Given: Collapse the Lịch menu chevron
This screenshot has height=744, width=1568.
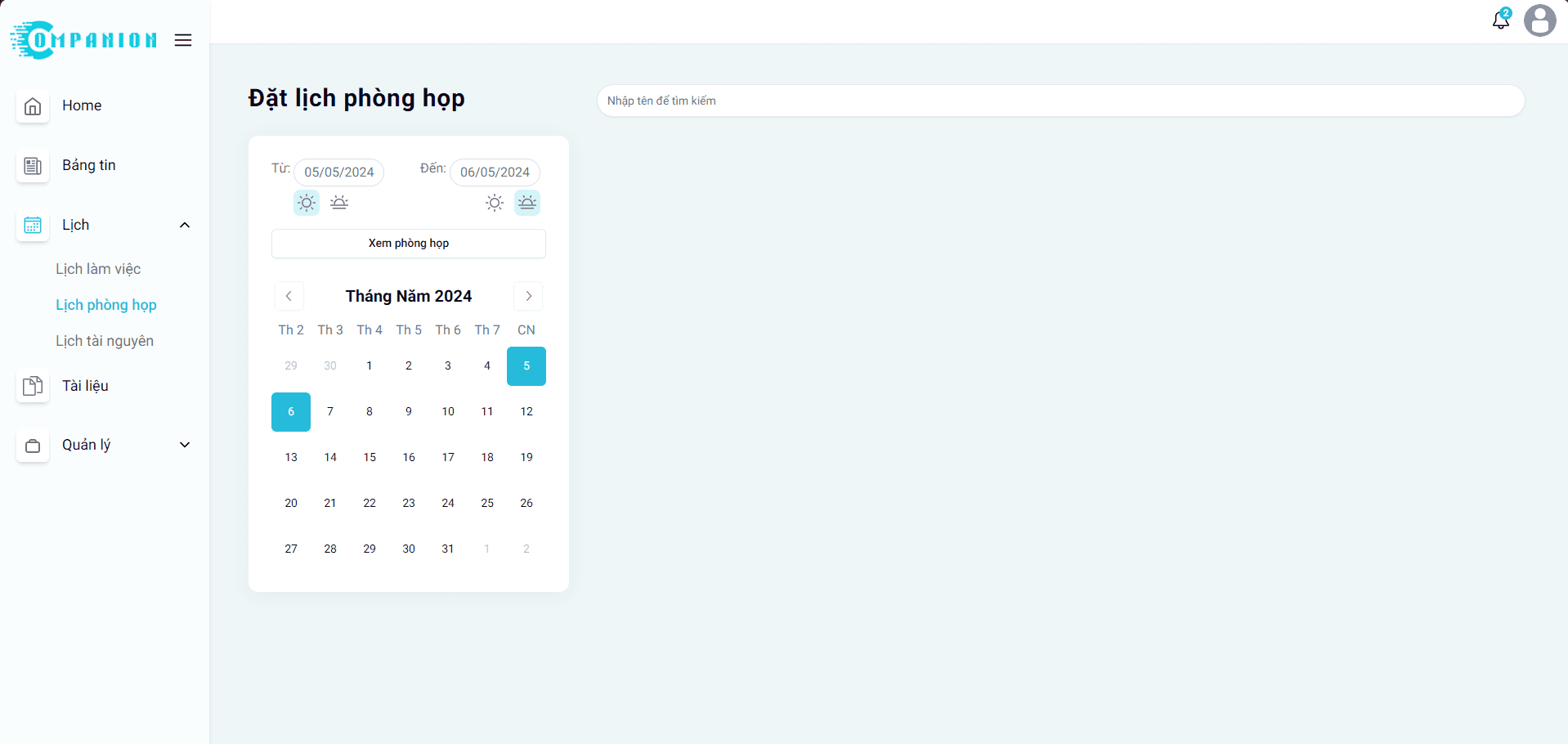Looking at the screenshot, I should tap(185, 225).
